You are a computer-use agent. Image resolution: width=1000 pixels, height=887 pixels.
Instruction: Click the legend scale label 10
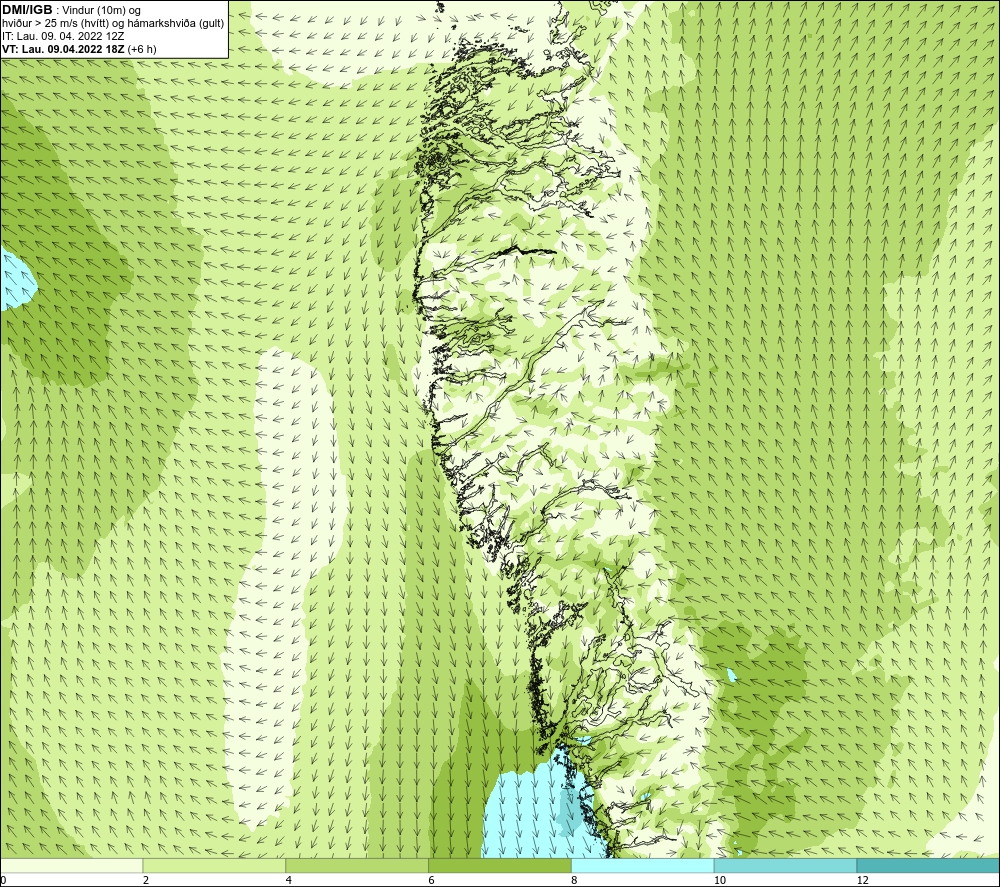pos(719,880)
